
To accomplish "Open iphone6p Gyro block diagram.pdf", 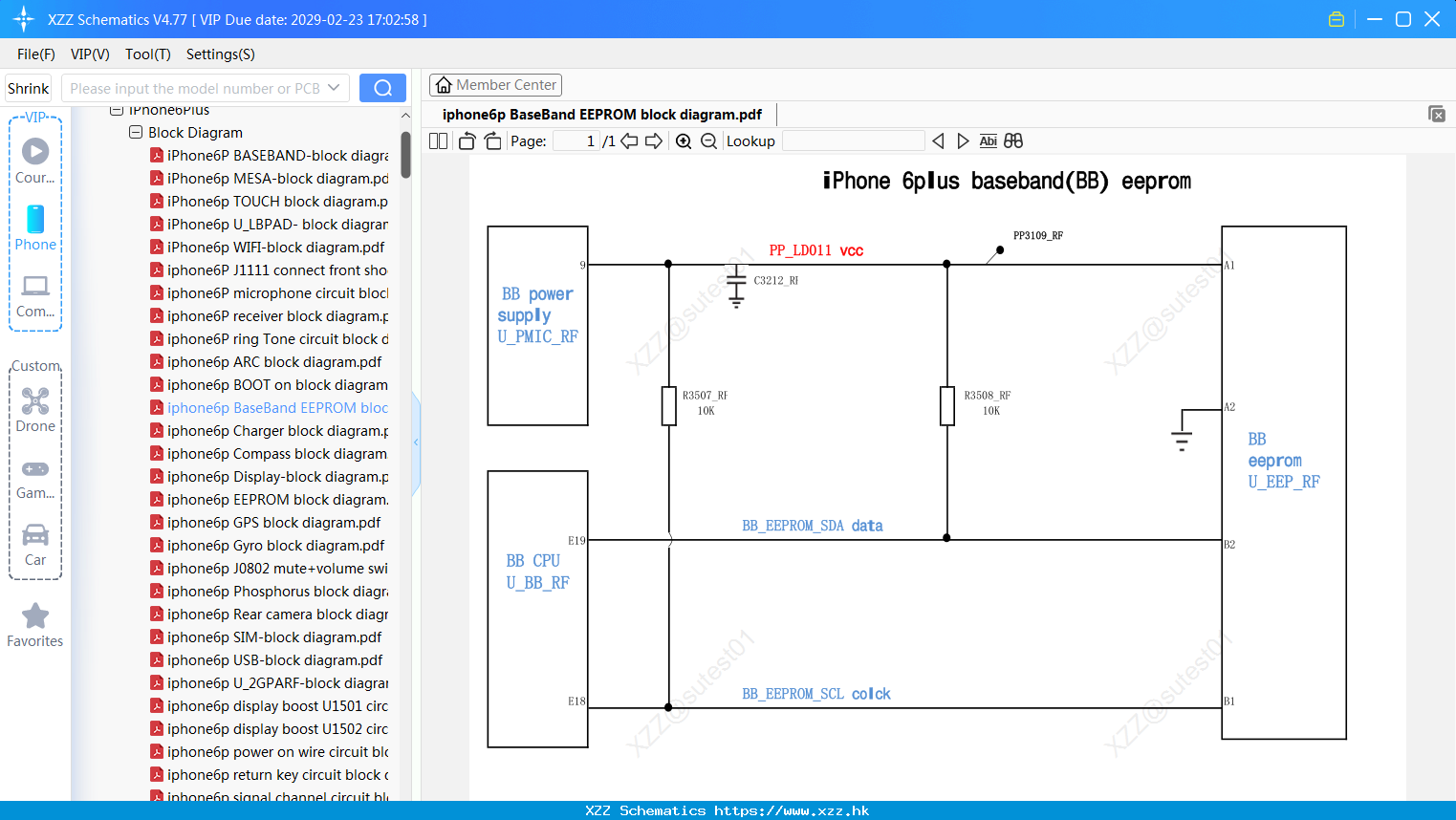I will coord(268,545).
